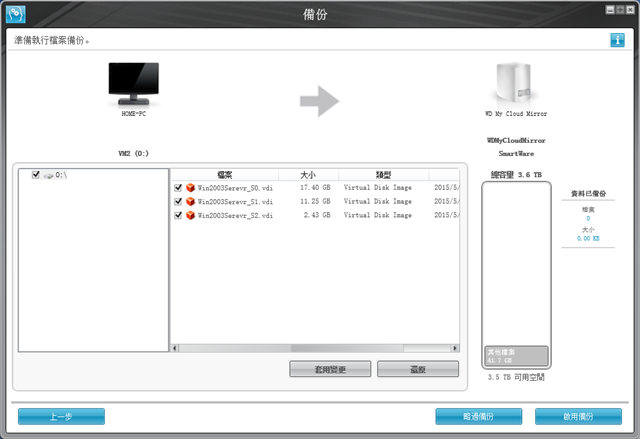Close the 備份 window
The width and height of the screenshot is (640, 439).
click(630, 9)
